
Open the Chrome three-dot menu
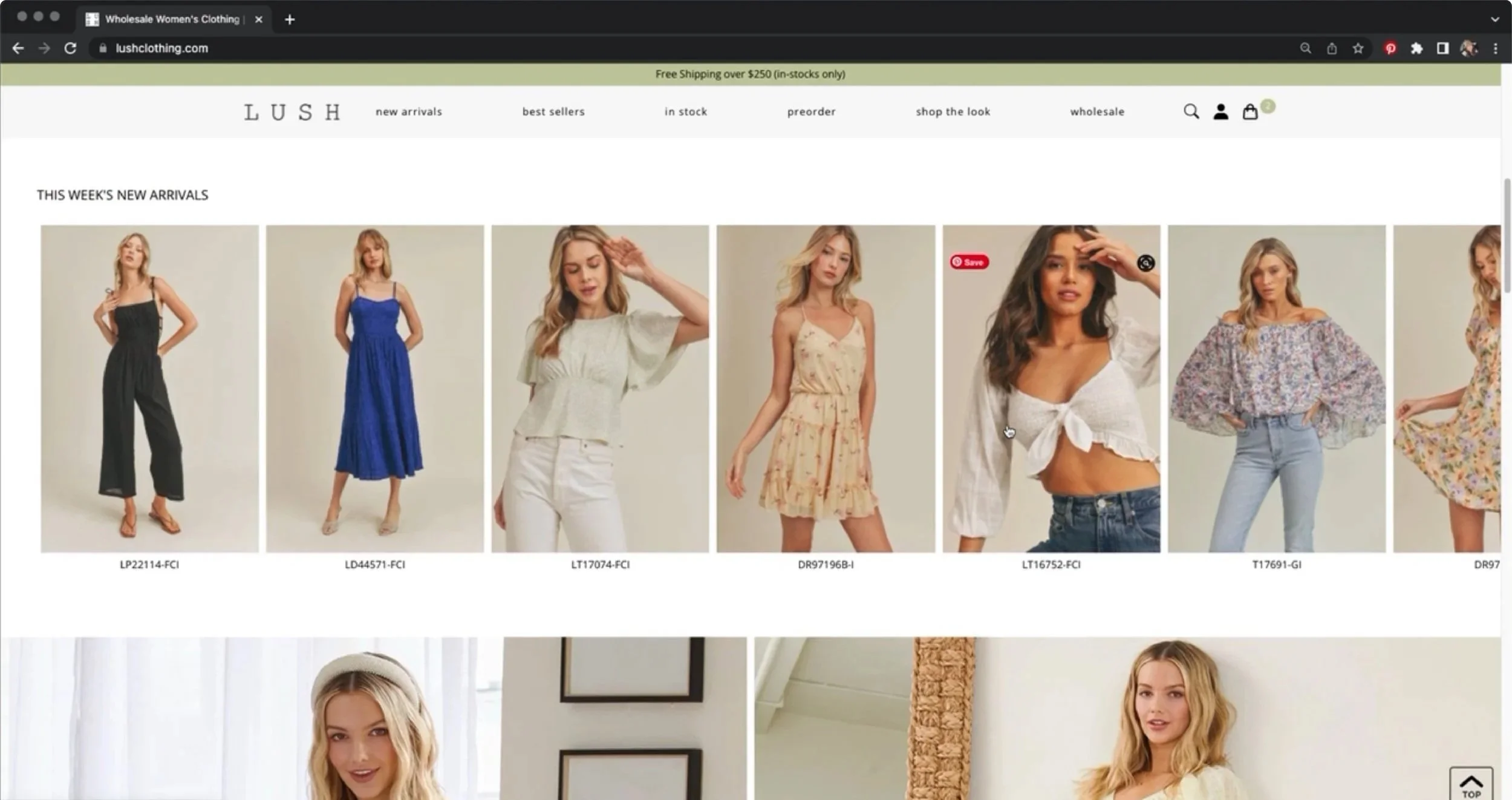click(1495, 48)
